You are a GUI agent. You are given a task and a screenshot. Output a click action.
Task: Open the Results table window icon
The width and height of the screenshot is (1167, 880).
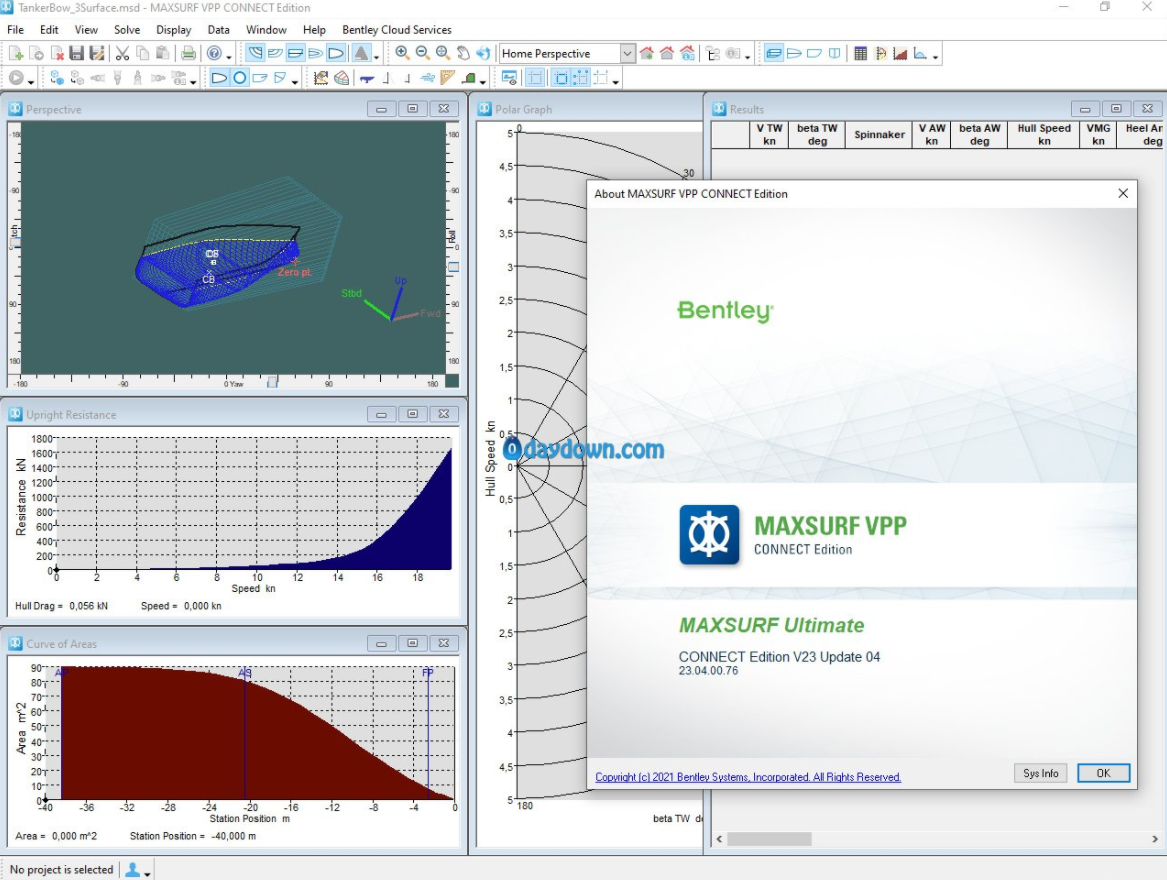click(x=860, y=54)
